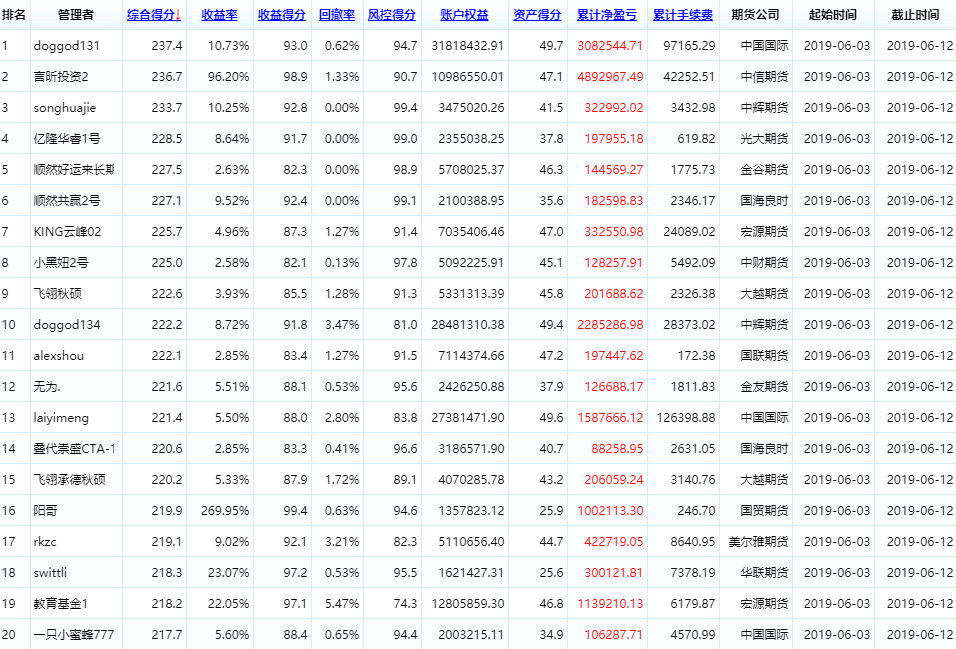The height and width of the screenshot is (649, 956).
Task: Select manager 教育基金1
Action: click(61, 604)
